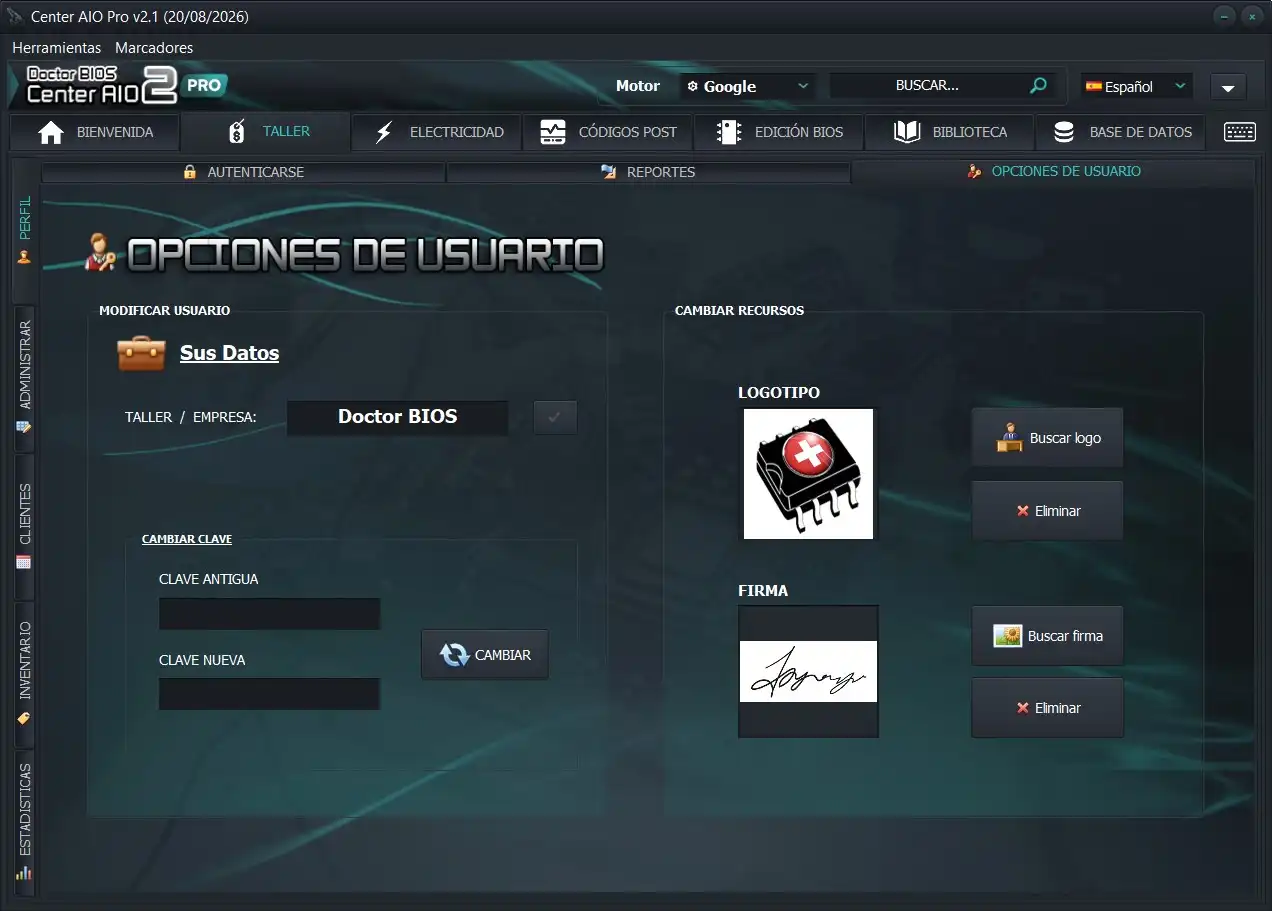This screenshot has height=911, width=1272.
Task: Click the lightning bolt icon on ELECTRICIDAD
Action: [x=384, y=132]
